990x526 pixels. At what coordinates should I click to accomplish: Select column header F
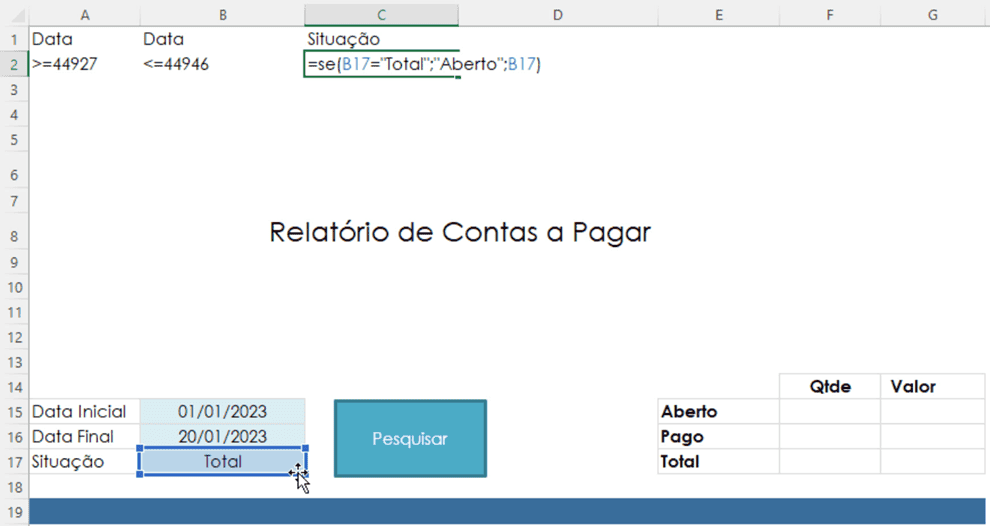point(829,14)
